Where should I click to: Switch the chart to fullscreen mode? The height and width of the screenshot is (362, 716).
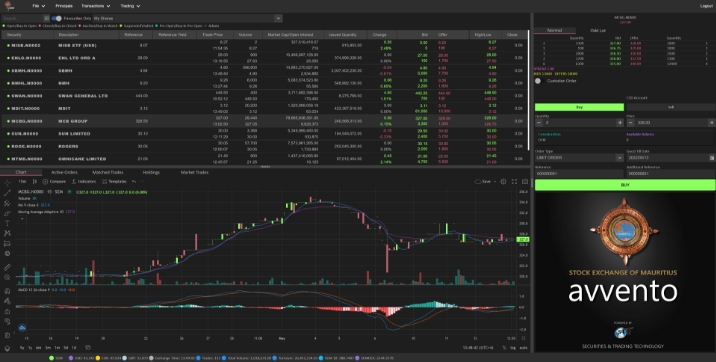point(514,182)
